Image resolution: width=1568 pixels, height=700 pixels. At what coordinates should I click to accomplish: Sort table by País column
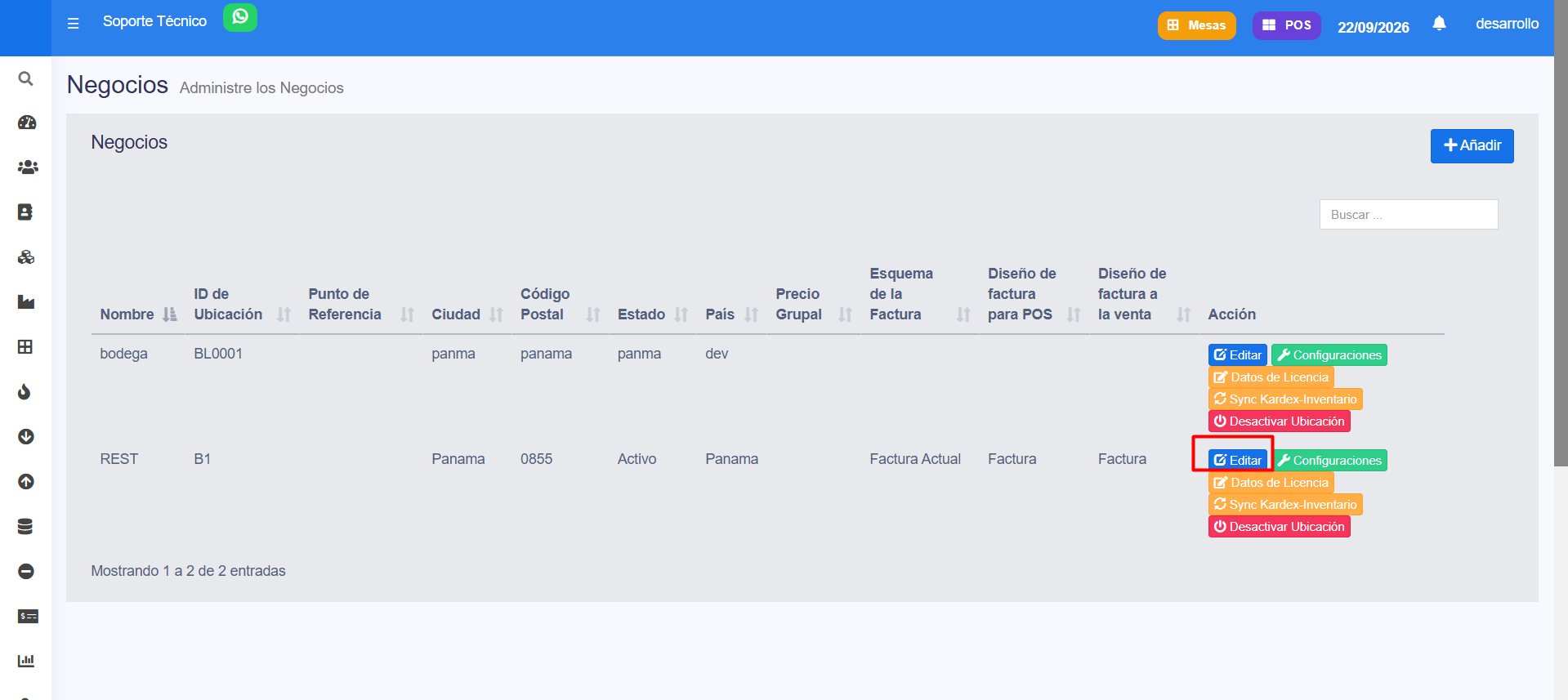[x=731, y=314]
